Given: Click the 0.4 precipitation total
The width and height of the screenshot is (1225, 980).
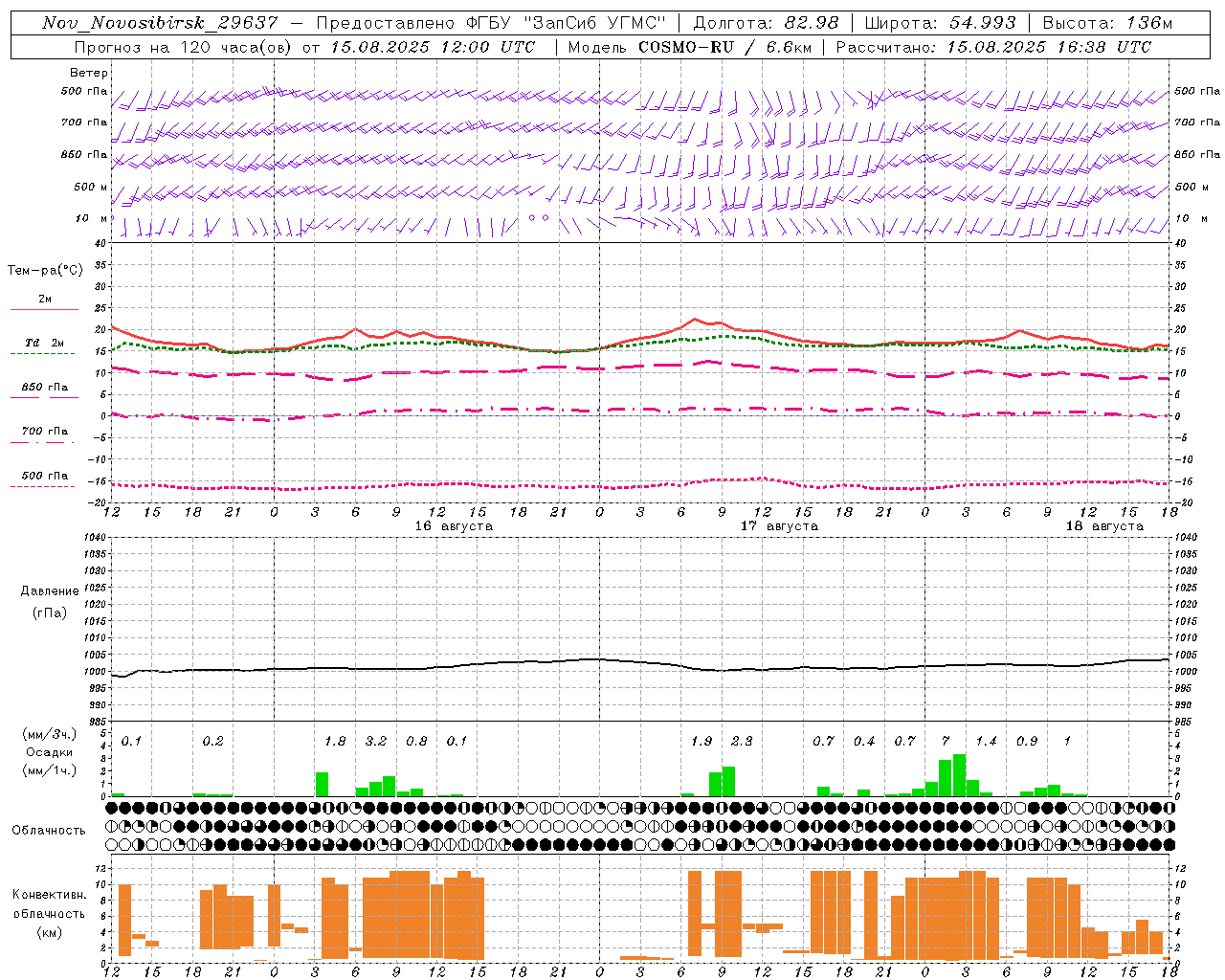Looking at the screenshot, I should [x=864, y=742].
